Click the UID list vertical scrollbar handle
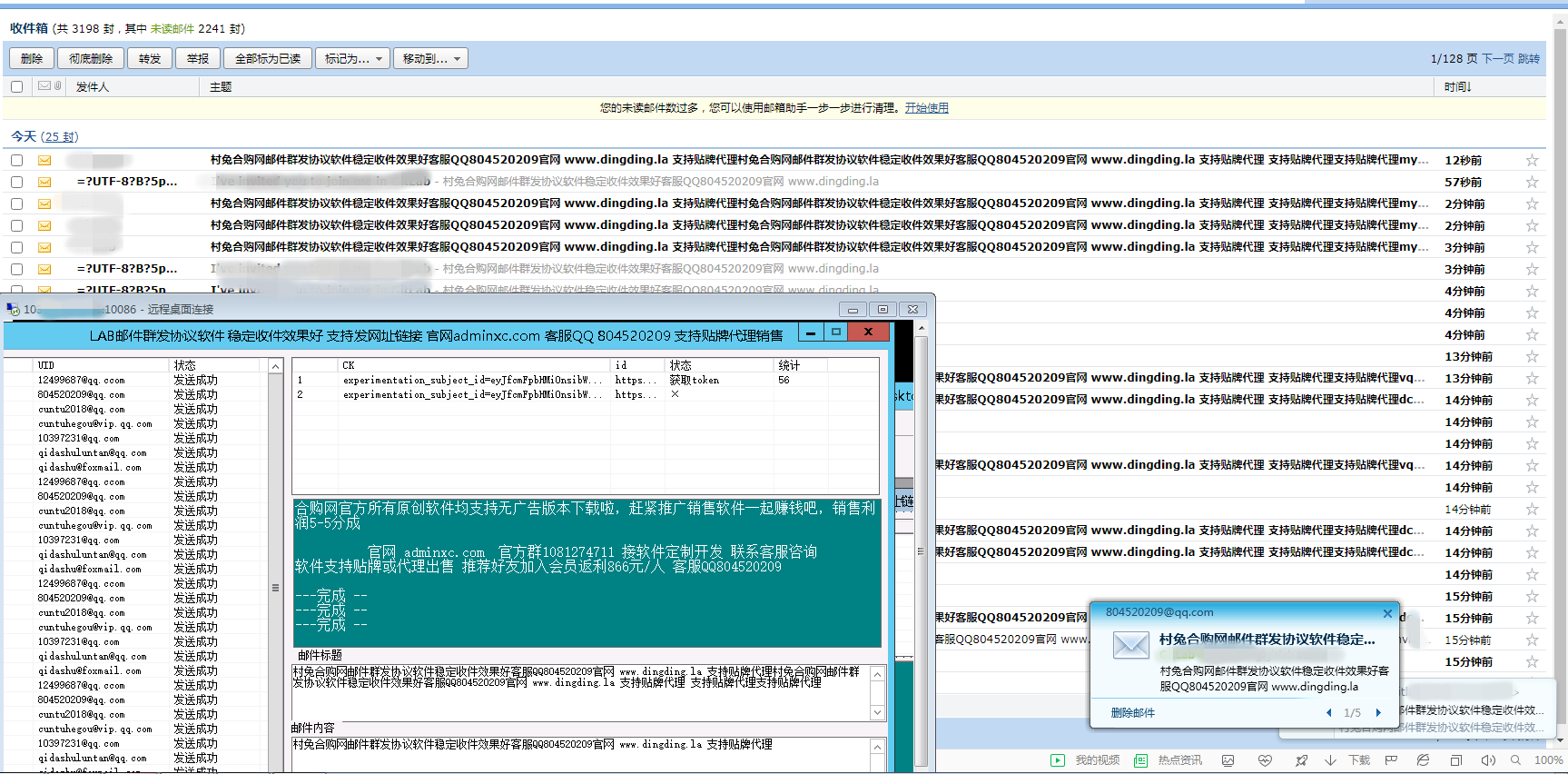This screenshot has width=1568, height=774. tap(275, 588)
